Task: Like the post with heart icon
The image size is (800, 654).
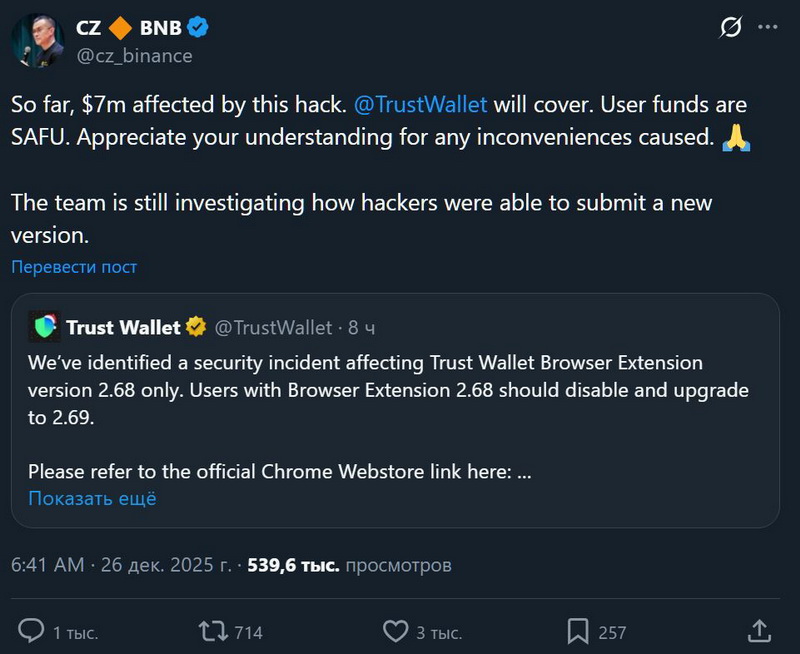Action: 396,631
